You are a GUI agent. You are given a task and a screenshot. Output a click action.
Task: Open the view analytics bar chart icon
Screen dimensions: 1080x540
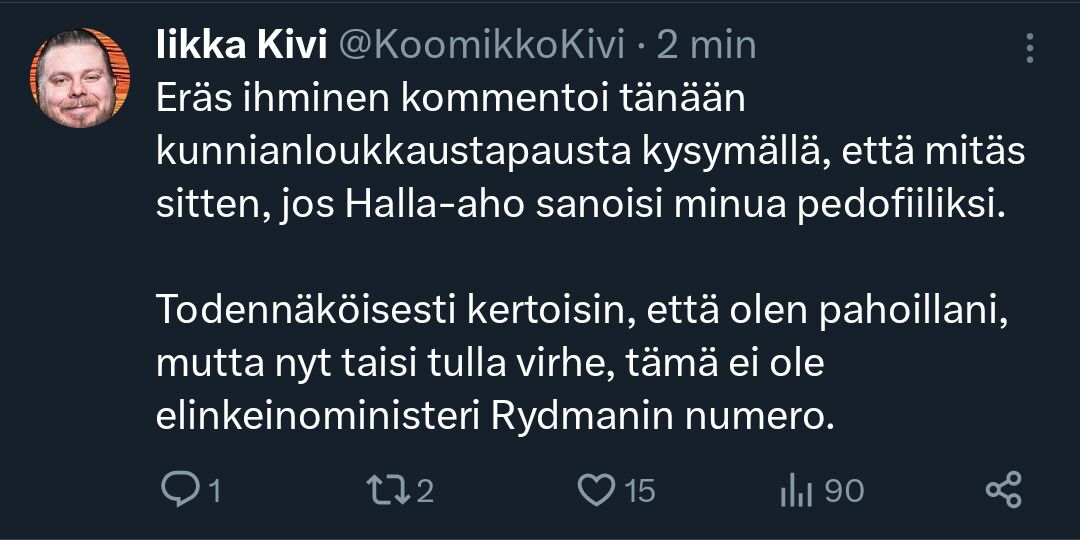[x=793, y=490]
